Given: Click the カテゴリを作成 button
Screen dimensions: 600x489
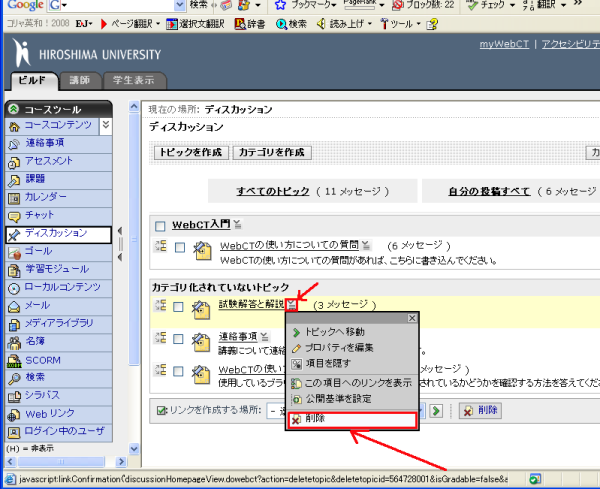Looking at the screenshot, I should coord(271,152).
